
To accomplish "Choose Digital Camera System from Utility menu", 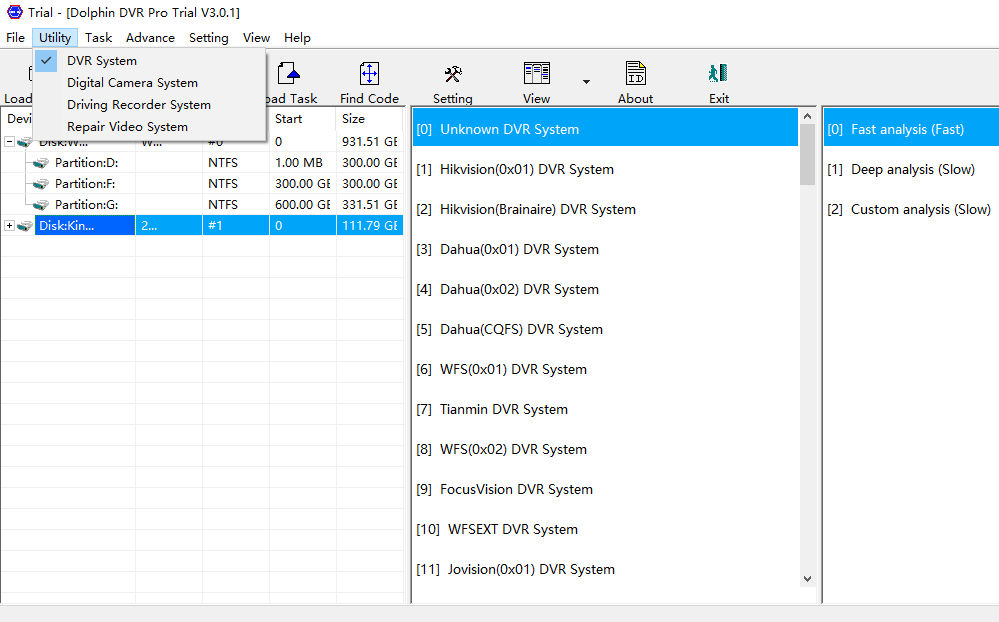I will tap(149, 83).
